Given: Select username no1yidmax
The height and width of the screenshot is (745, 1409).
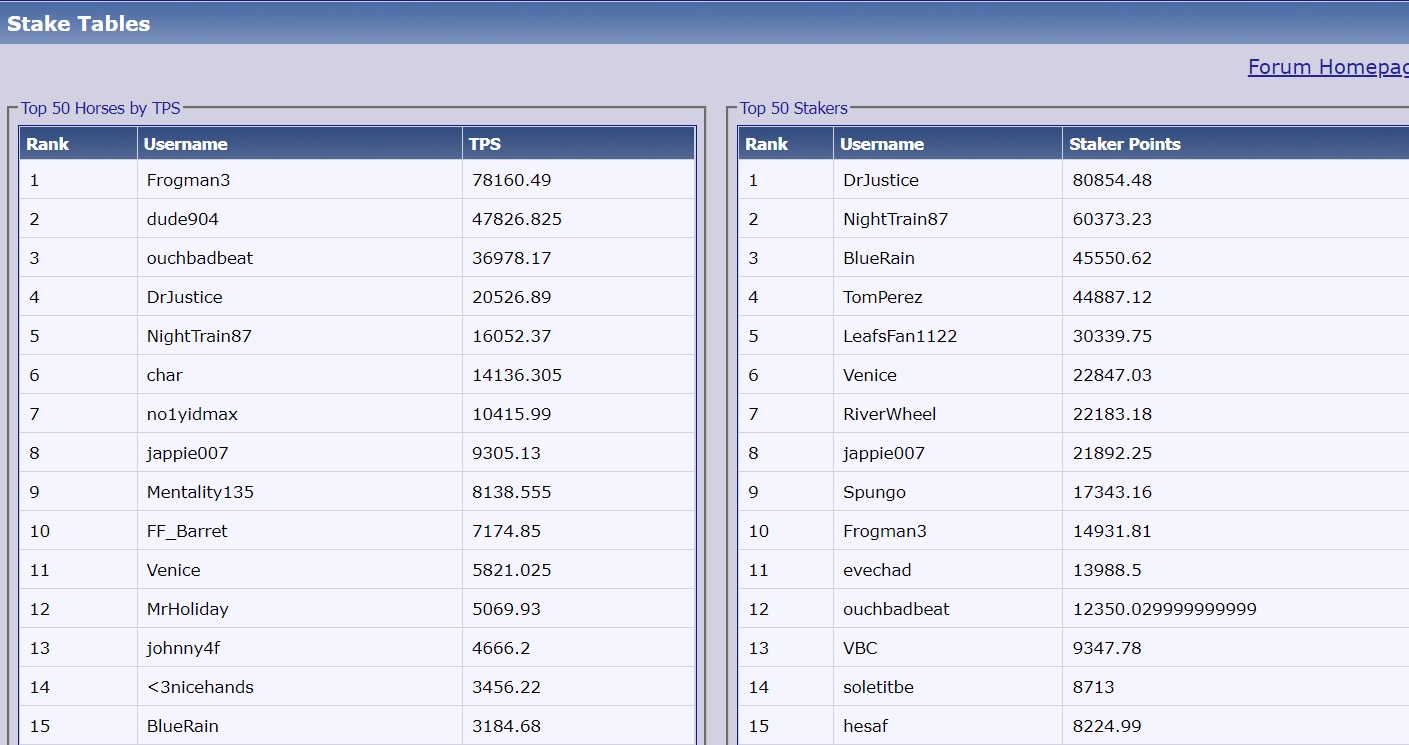Looking at the screenshot, I should pos(192,414).
